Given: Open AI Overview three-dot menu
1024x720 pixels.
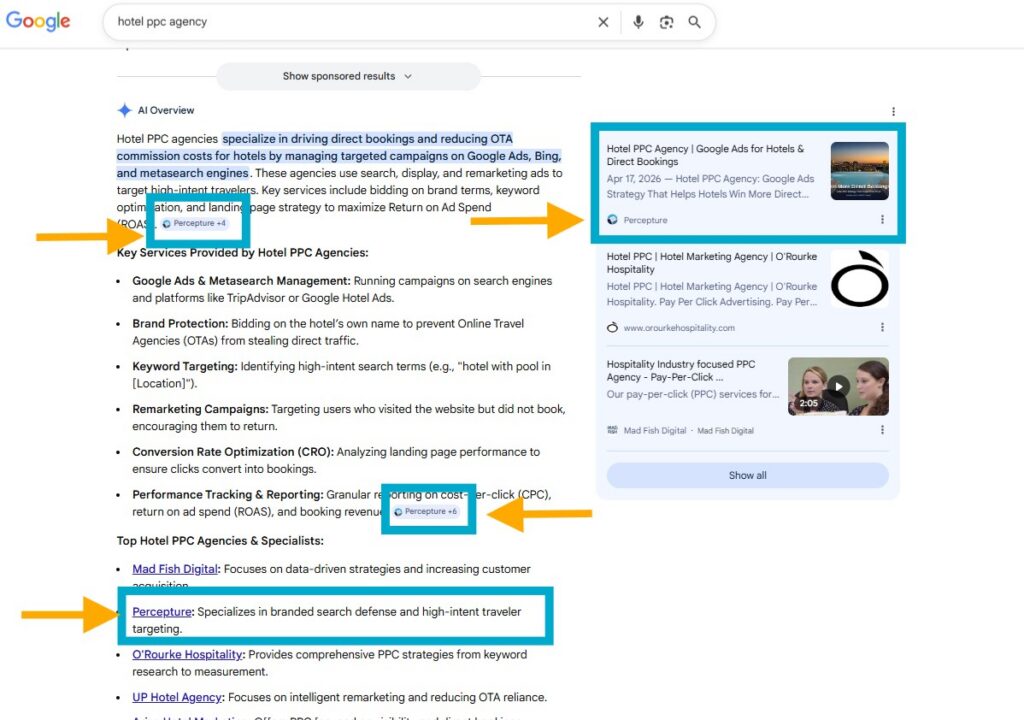Looking at the screenshot, I should point(893,112).
